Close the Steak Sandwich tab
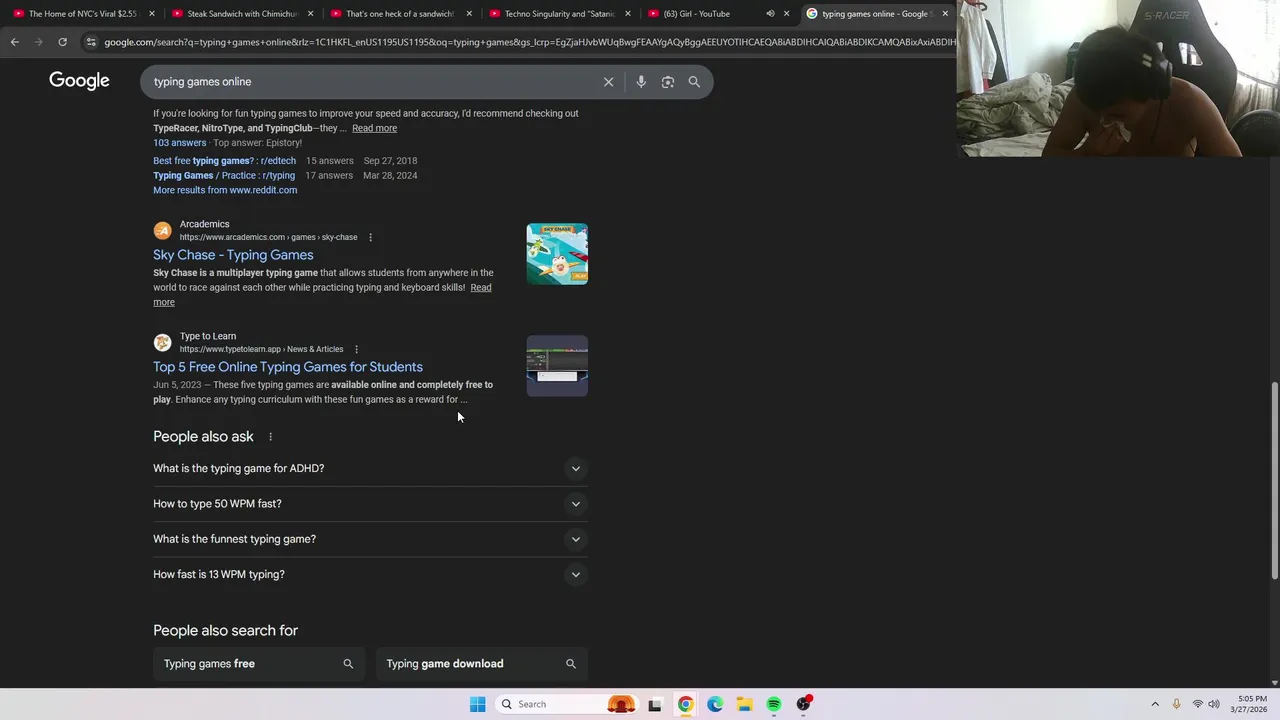Viewport: 1280px width, 720px height. [310, 14]
